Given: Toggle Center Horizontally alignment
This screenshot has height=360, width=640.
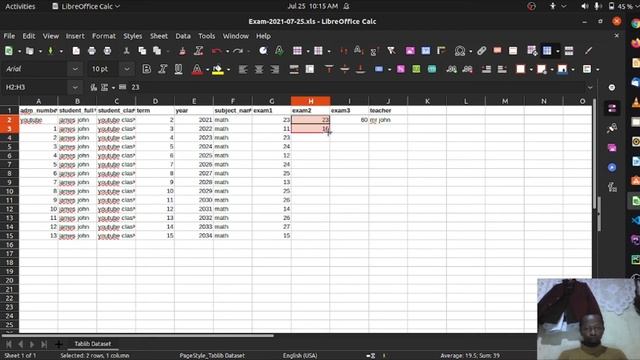Looking at the screenshot, I should 259,69.
